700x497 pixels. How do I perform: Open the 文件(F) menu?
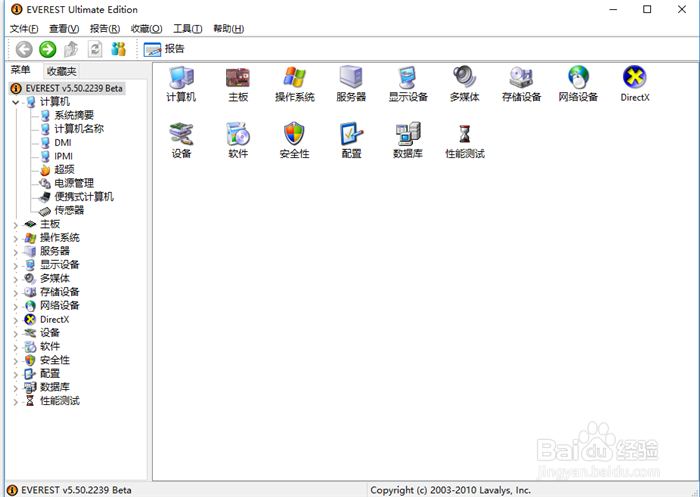click(24, 29)
